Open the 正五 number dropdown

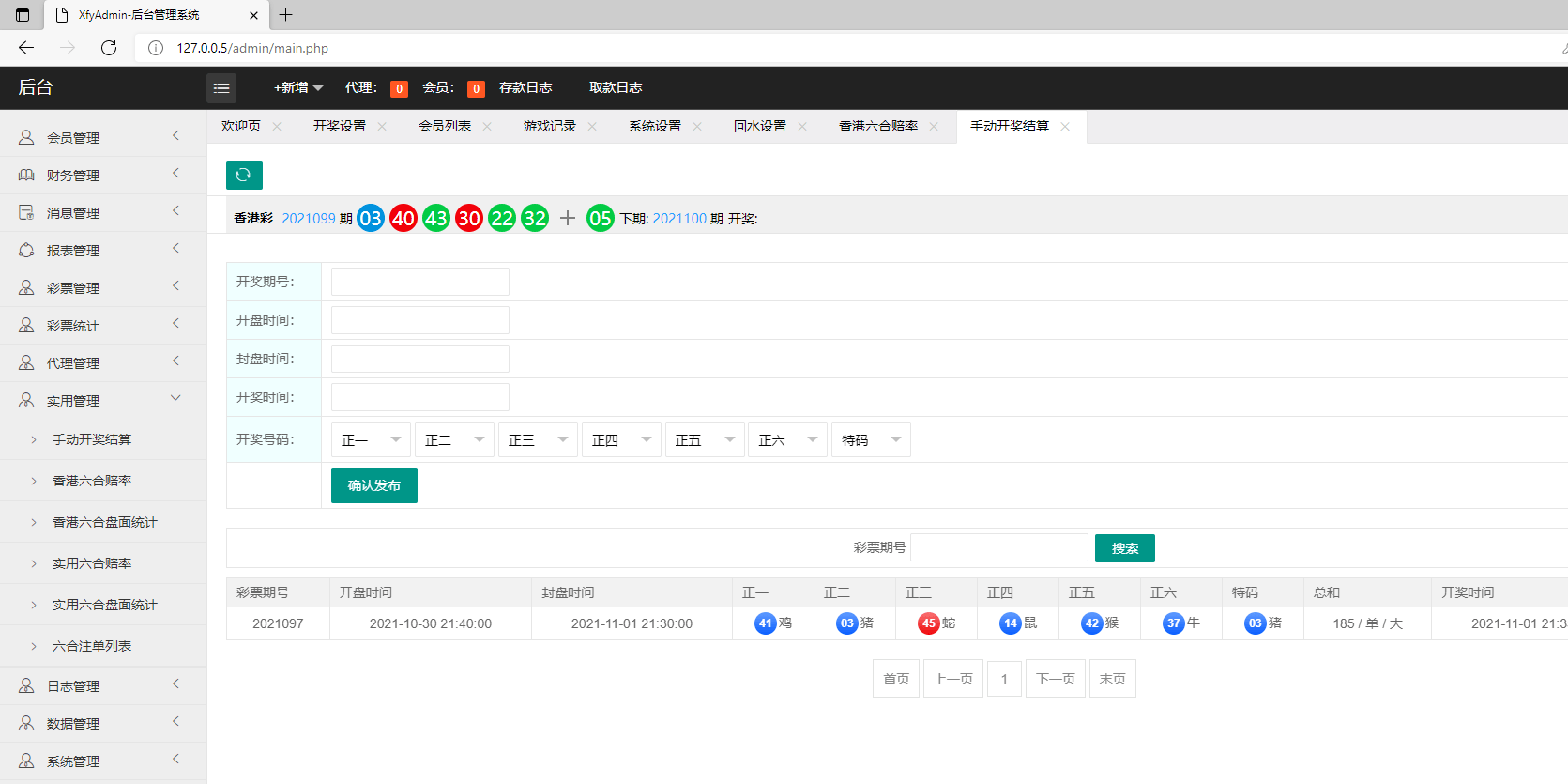tap(705, 439)
